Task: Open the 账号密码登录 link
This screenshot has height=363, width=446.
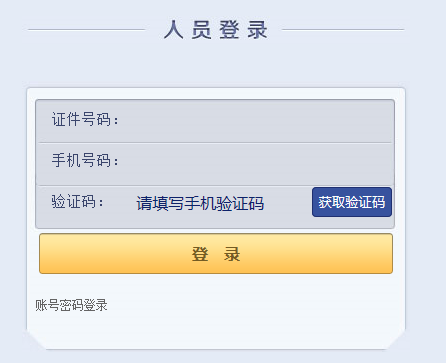Action: (x=71, y=305)
